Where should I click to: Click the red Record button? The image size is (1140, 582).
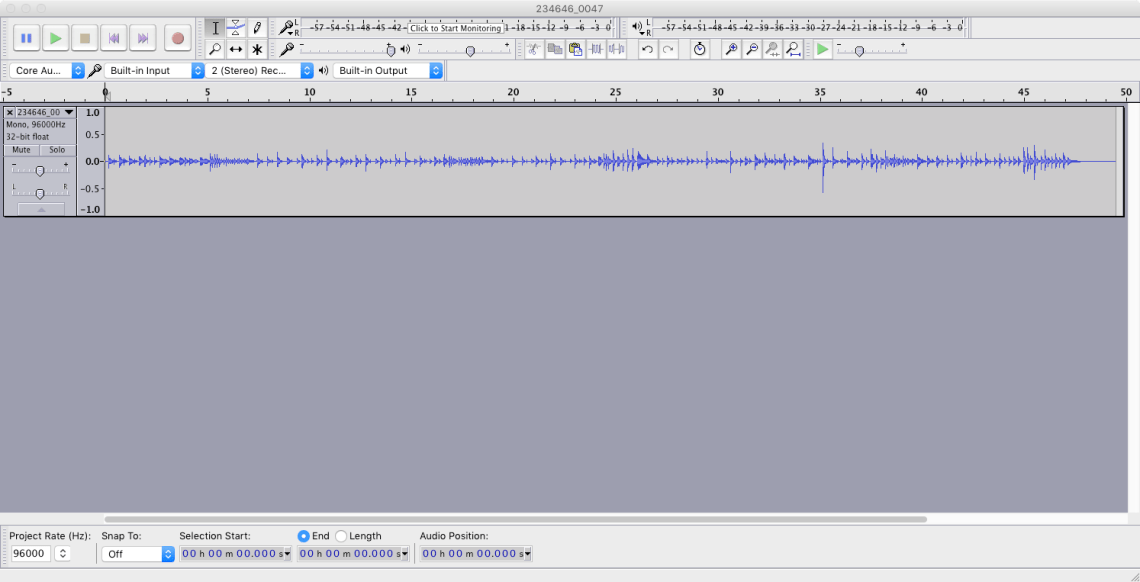click(178, 38)
